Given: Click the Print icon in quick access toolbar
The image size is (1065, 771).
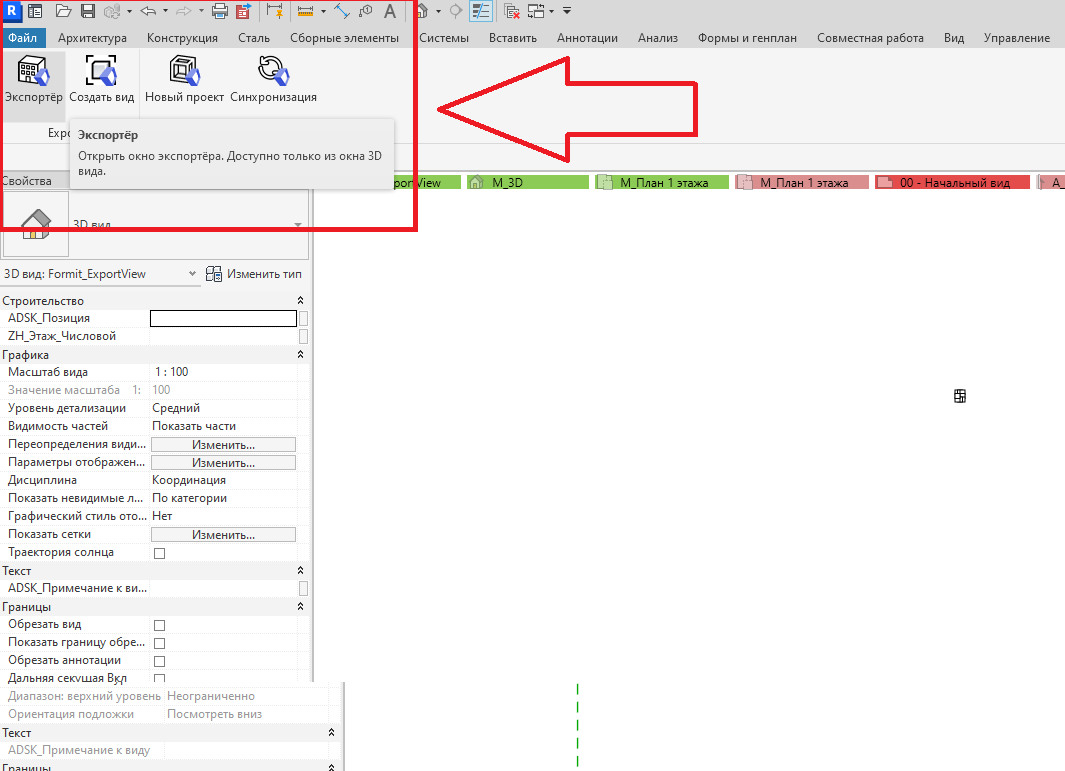Looking at the screenshot, I should pyautogui.click(x=219, y=11).
